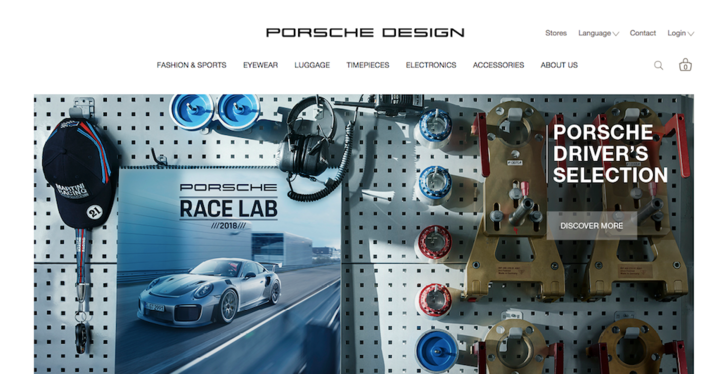The width and height of the screenshot is (720, 374).
Task: Open the Eyewear menu
Action: (x=260, y=65)
